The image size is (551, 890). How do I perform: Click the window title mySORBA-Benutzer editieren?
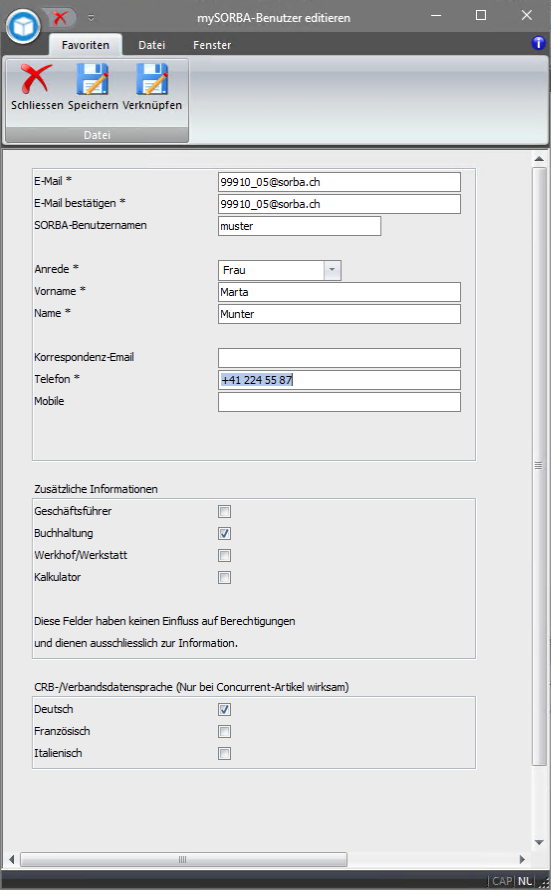[x=274, y=18]
